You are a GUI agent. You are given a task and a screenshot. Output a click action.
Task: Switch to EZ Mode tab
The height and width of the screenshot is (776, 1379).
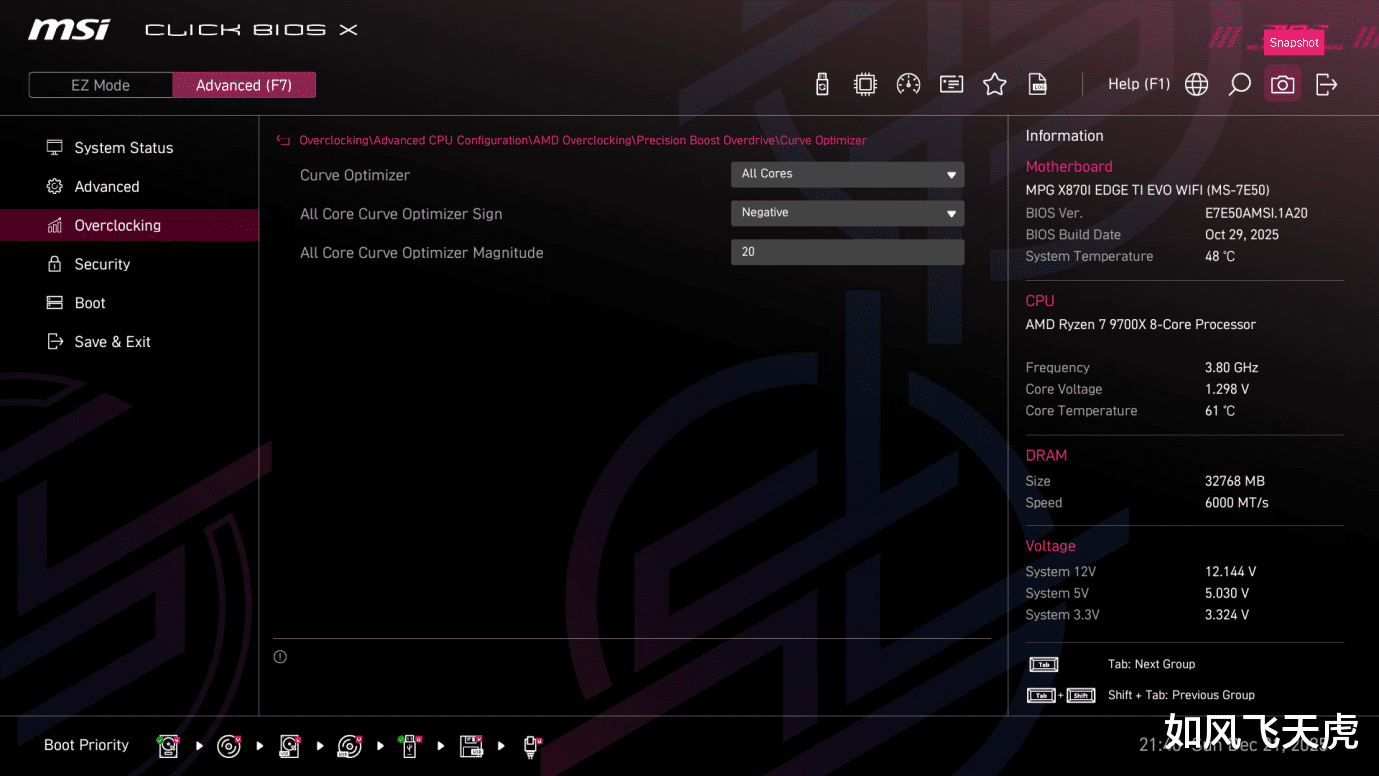point(100,86)
